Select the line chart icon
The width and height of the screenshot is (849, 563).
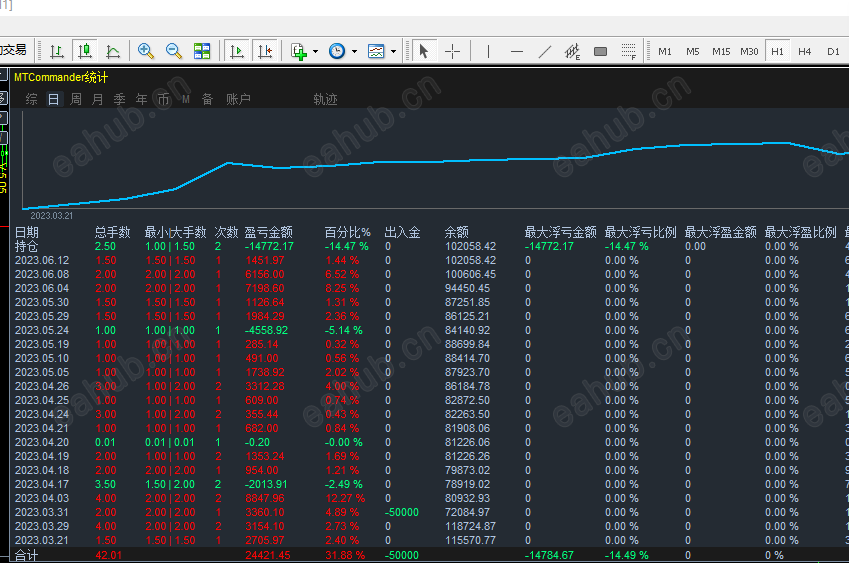pyautogui.click(x=113, y=51)
